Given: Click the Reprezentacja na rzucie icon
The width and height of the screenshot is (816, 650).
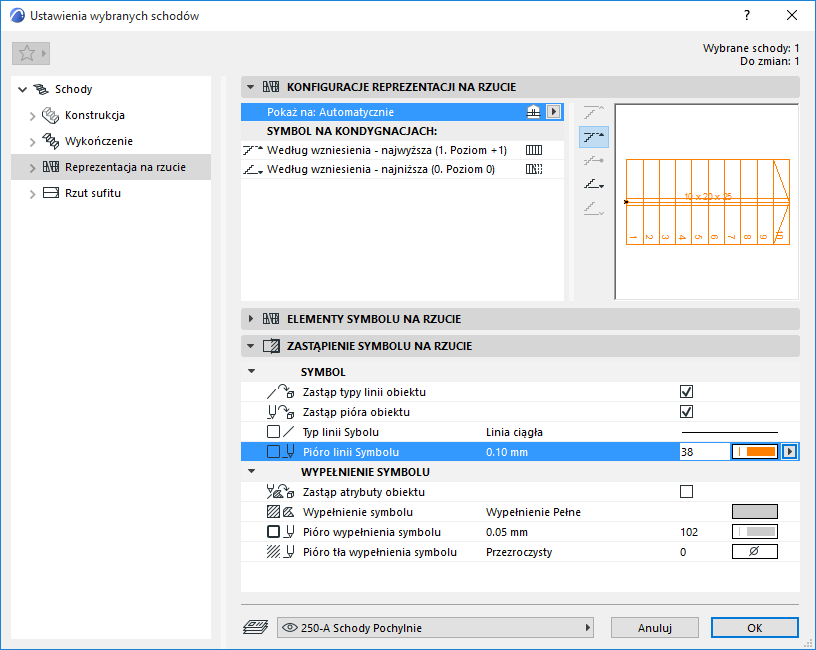Looking at the screenshot, I should point(50,167).
